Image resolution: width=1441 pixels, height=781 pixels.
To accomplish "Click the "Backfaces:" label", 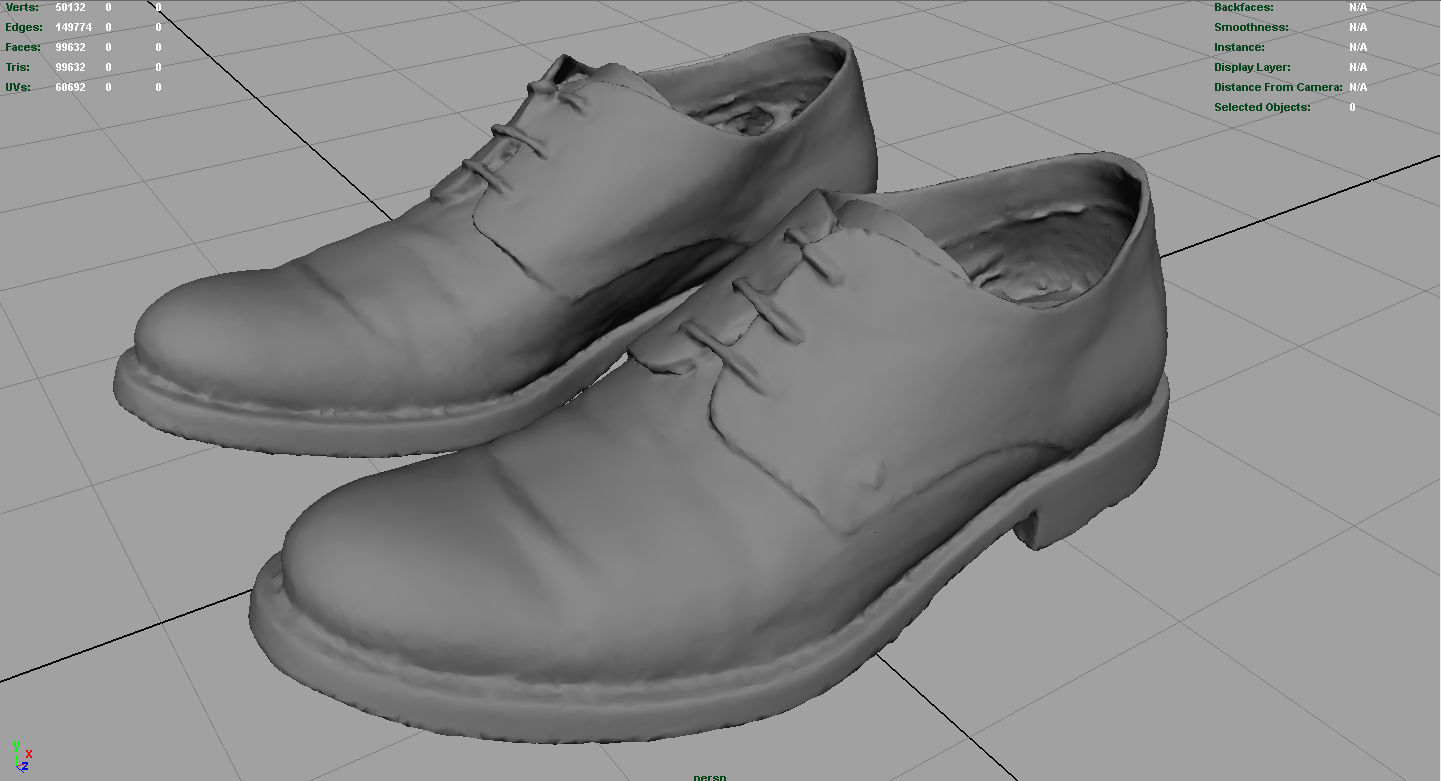I will (1244, 7).
